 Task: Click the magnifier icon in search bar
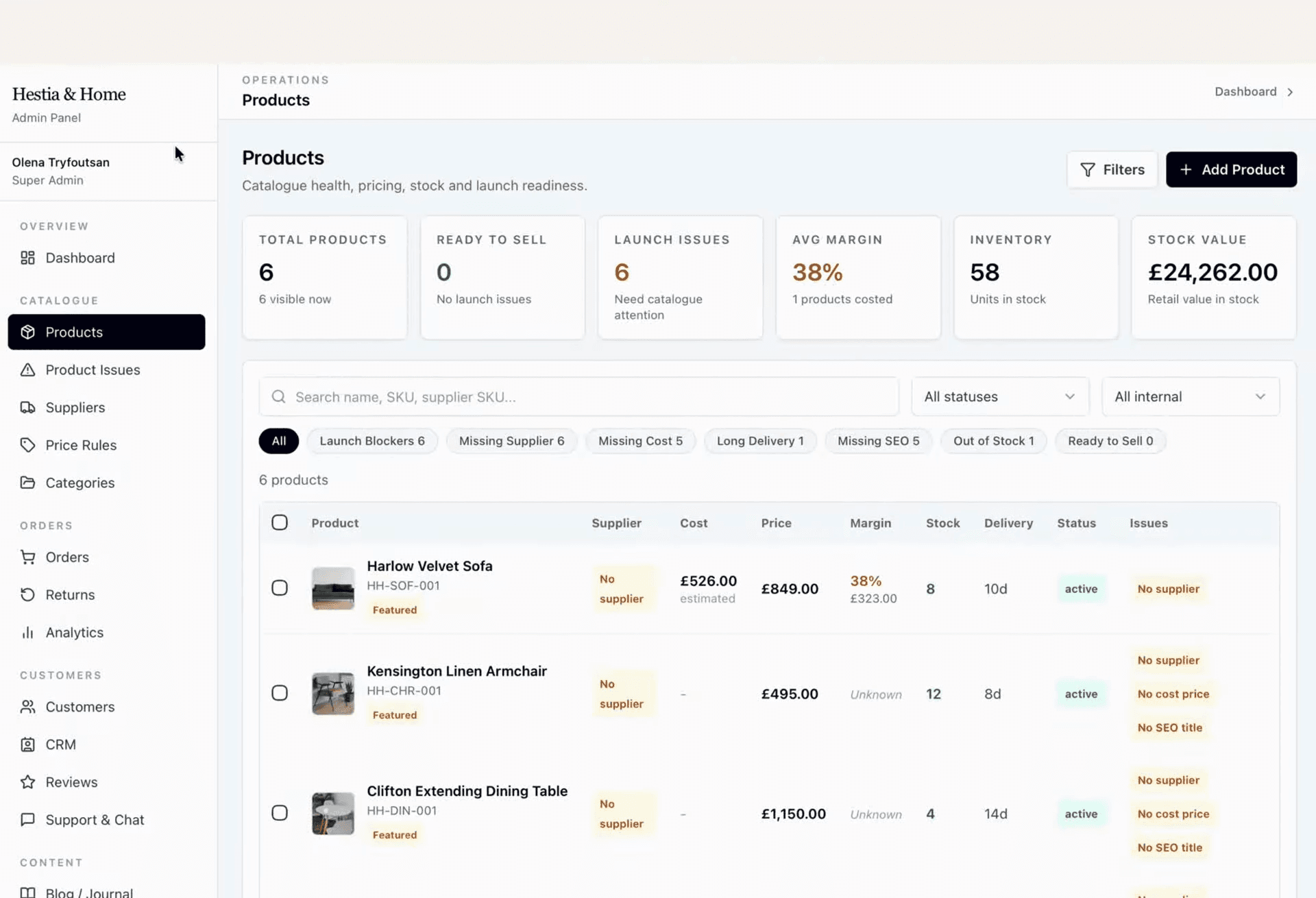(x=278, y=397)
